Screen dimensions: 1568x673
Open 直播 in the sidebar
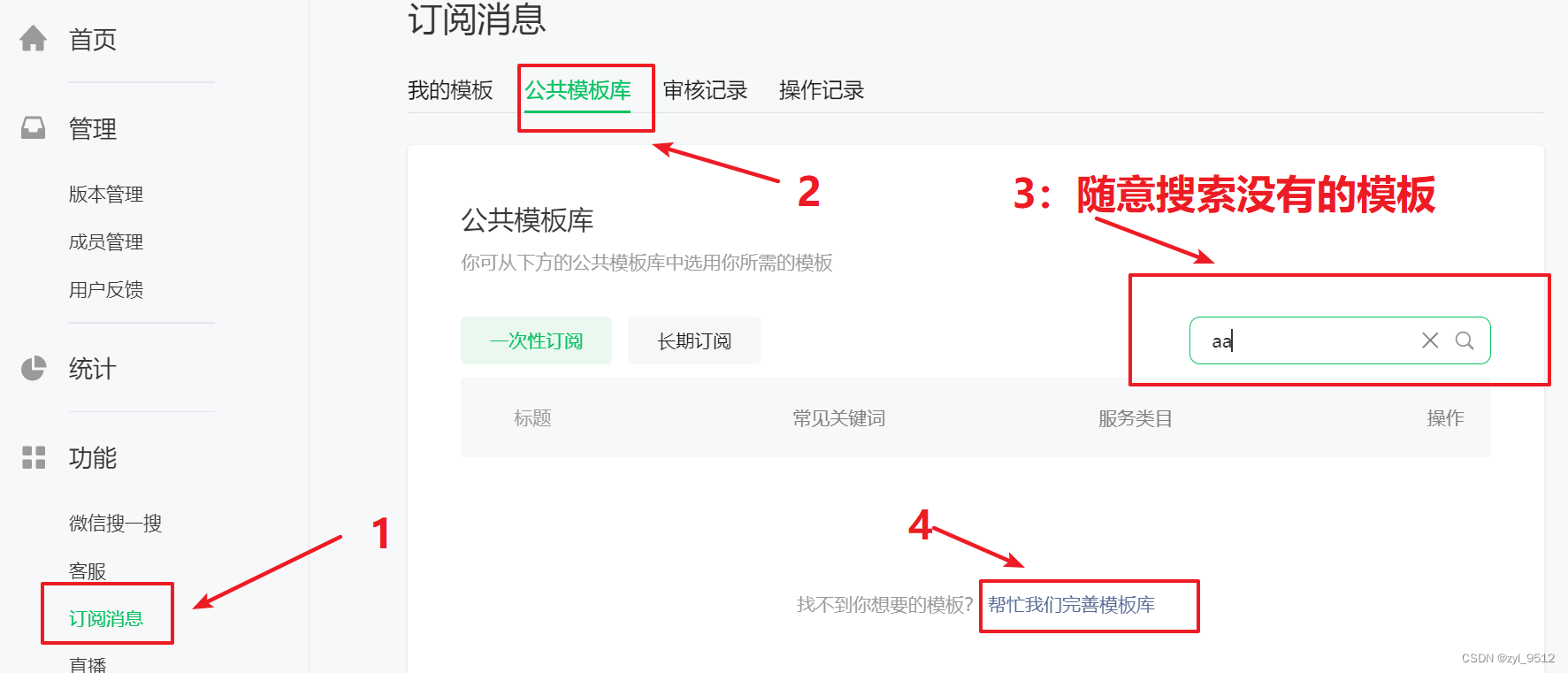click(x=88, y=664)
